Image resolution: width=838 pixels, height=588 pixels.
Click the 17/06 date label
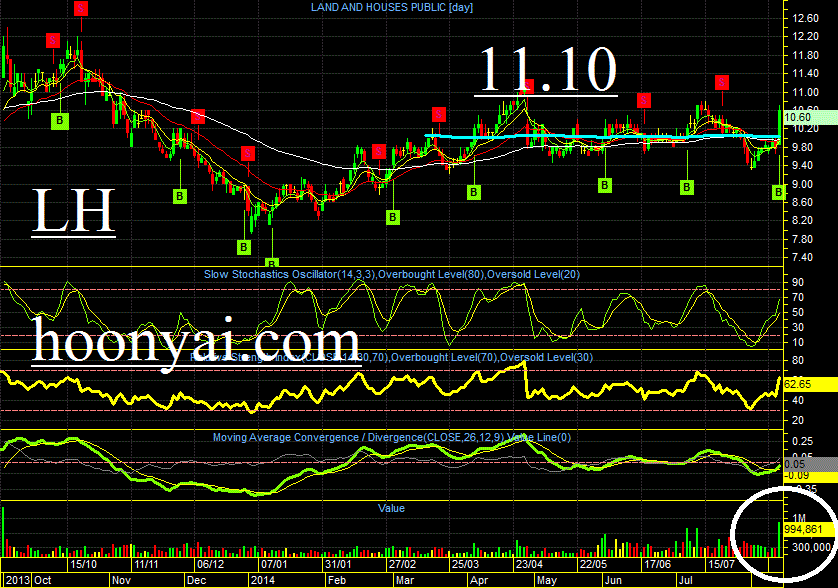click(657, 564)
